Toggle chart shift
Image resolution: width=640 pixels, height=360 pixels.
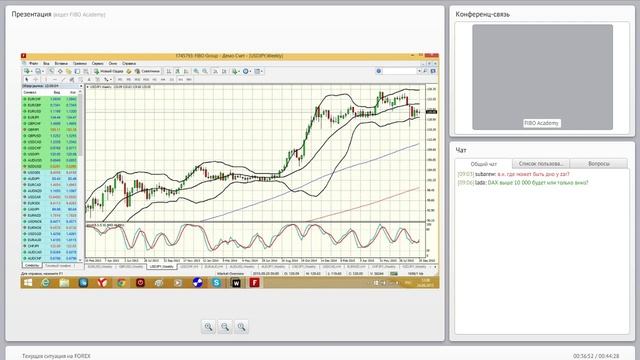click(x=224, y=71)
